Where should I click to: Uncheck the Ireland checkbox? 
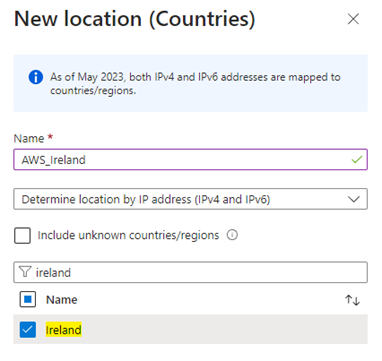click(28, 329)
